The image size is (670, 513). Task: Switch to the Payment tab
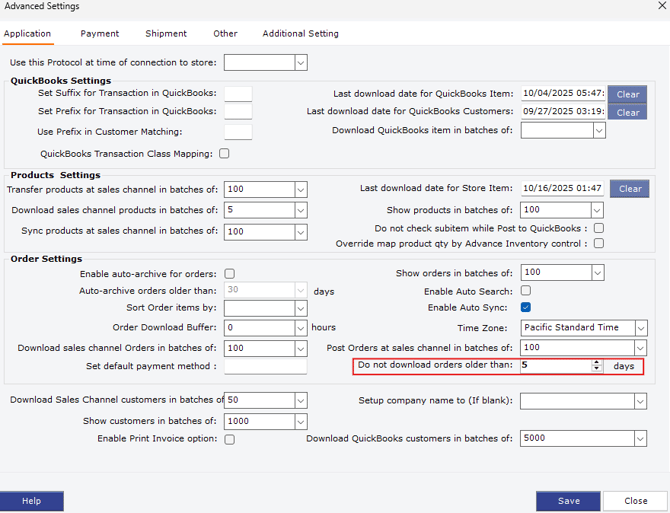[100, 34]
